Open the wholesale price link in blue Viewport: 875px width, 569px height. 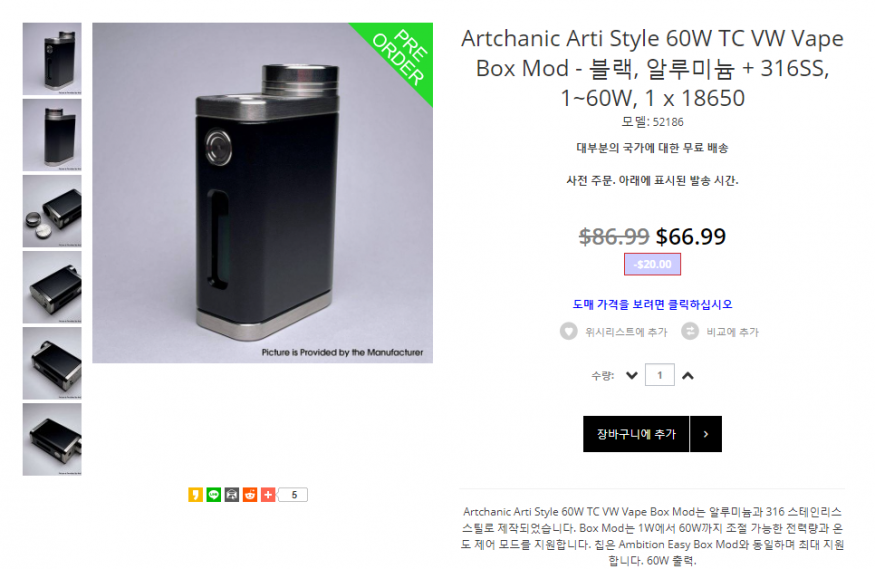[652, 305]
